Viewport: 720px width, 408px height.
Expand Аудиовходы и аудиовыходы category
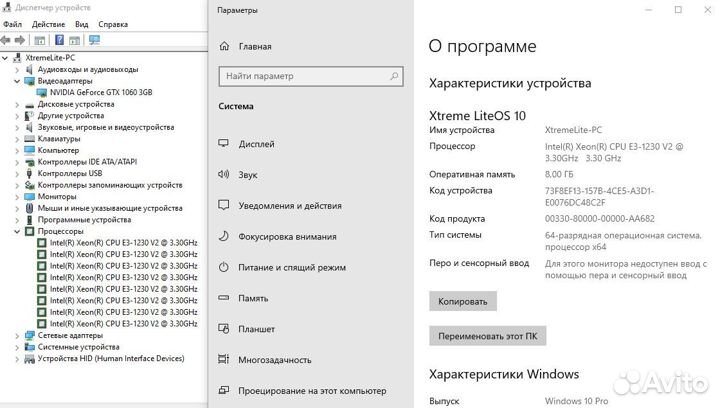pyautogui.click(x=17, y=70)
